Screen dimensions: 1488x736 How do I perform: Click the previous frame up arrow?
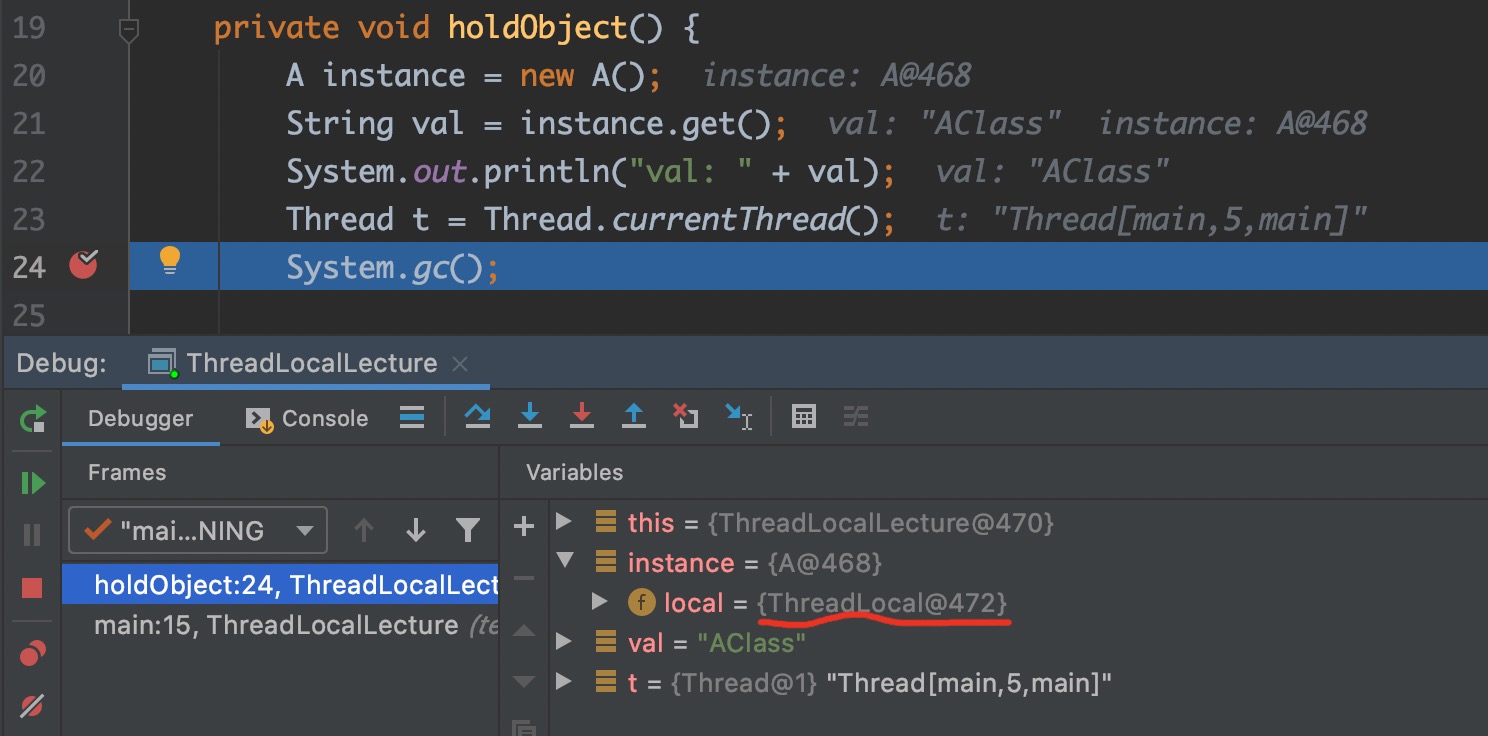tap(364, 531)
